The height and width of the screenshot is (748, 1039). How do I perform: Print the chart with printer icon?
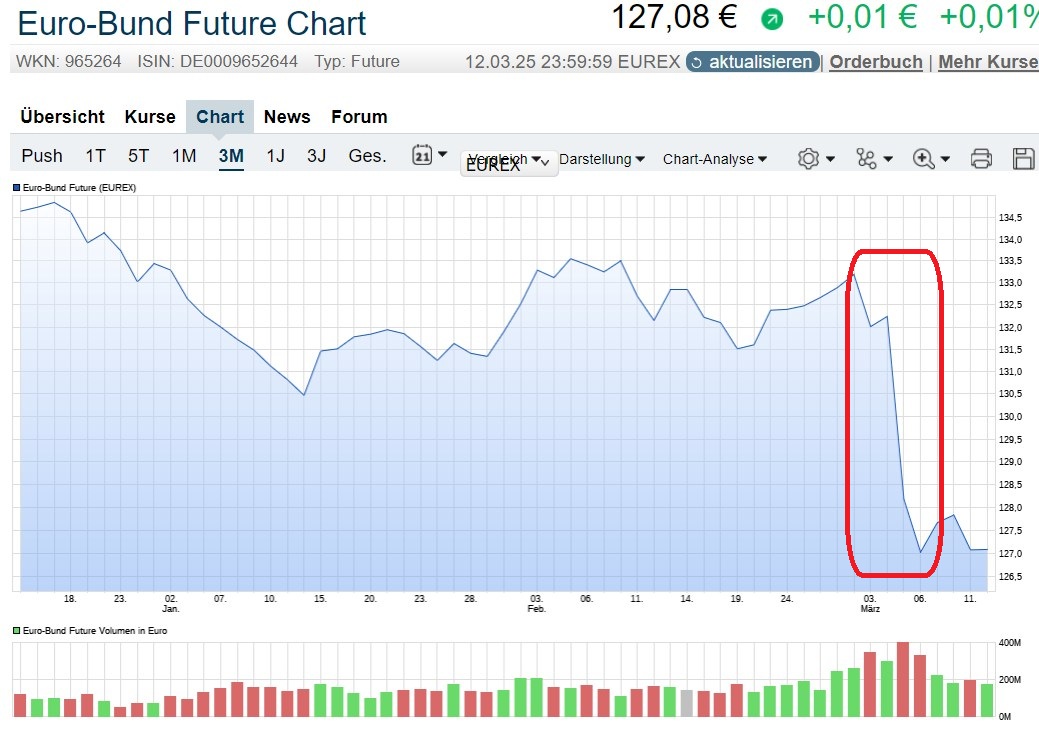pyautogui.click(x=981, y=159)
